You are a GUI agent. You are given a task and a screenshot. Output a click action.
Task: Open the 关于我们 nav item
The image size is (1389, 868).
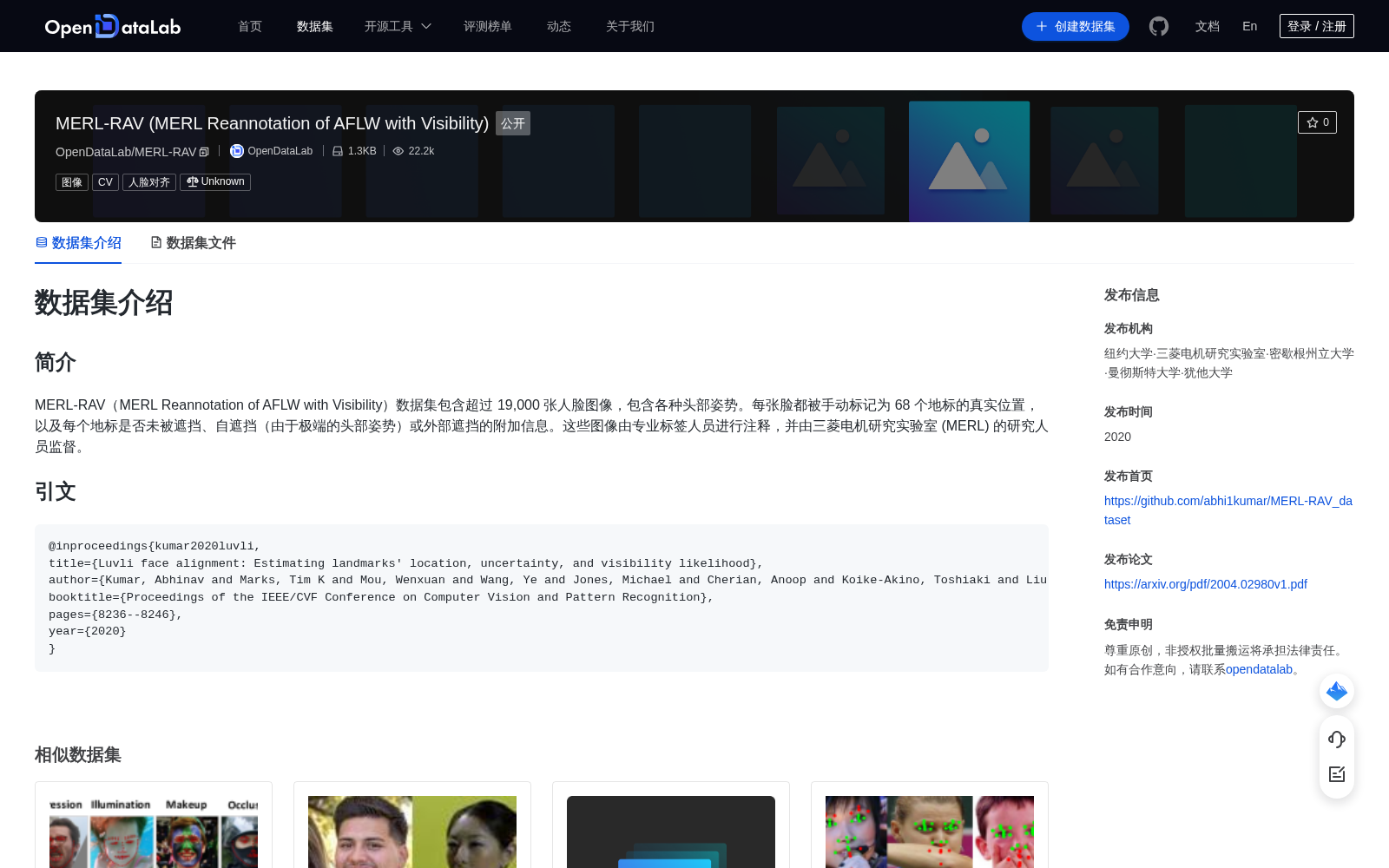(630, 26)
